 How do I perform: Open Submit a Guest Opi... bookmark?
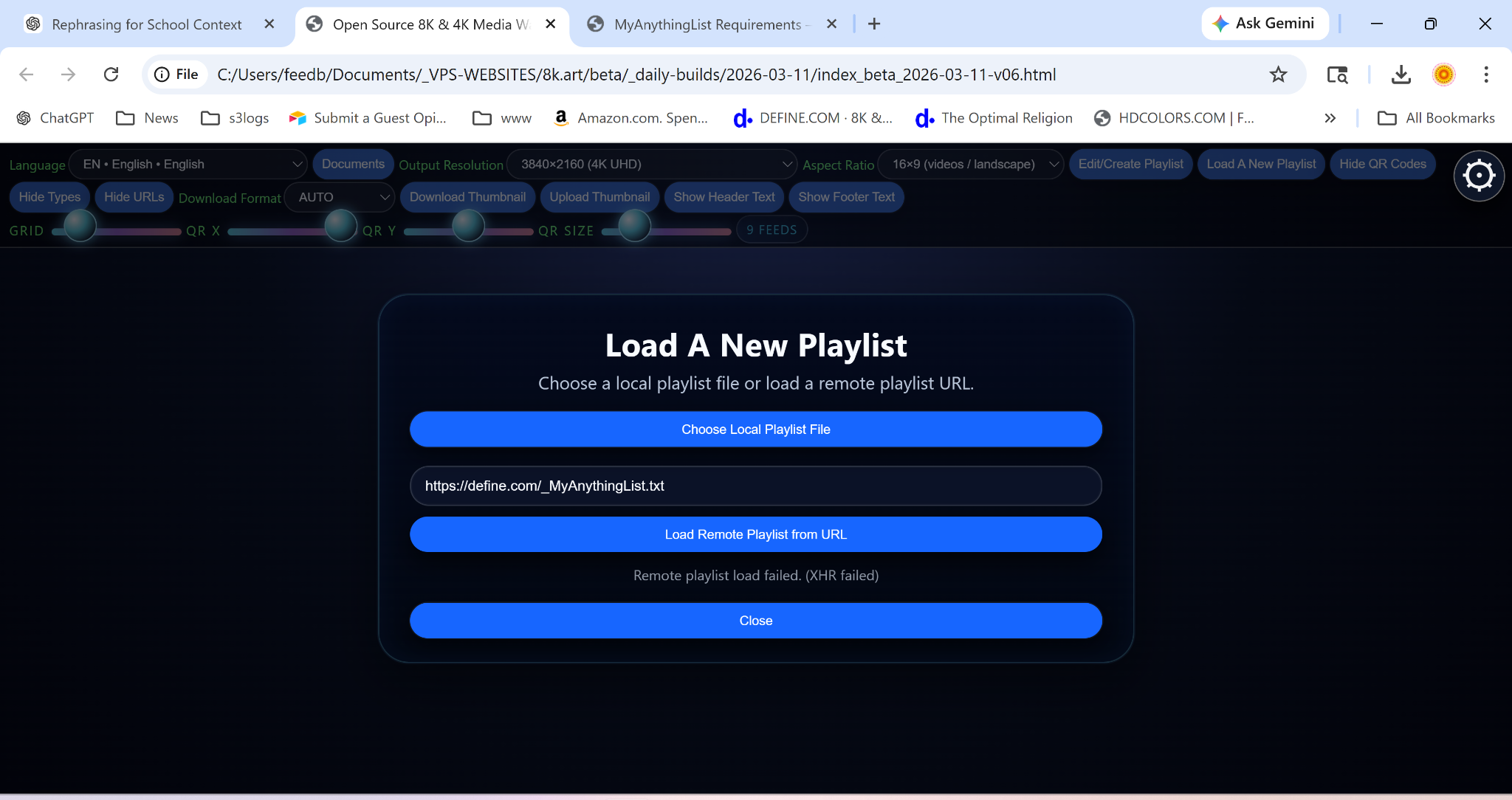point(368,118)
